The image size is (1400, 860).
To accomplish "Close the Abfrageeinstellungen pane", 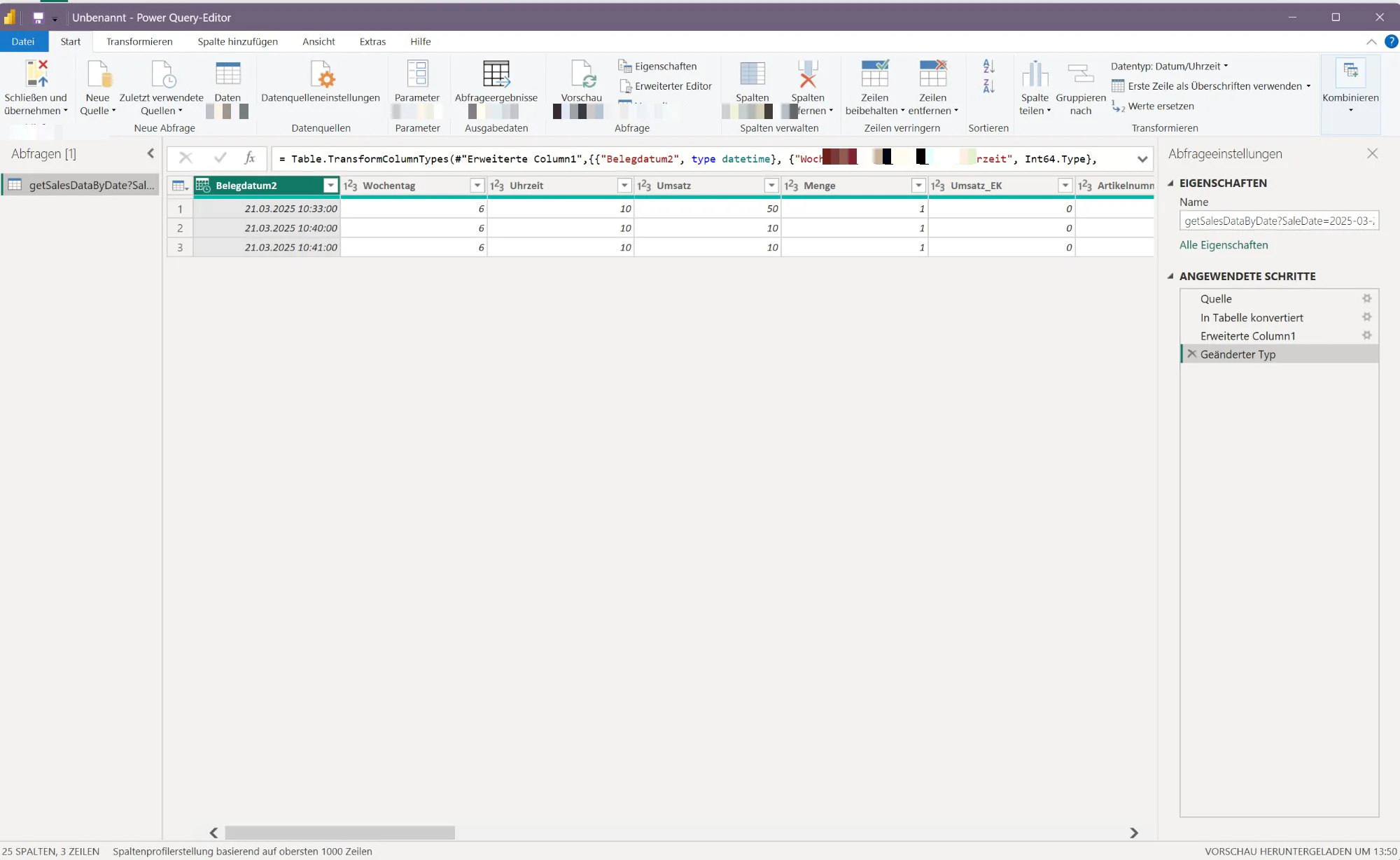I will click(1372, 153).
